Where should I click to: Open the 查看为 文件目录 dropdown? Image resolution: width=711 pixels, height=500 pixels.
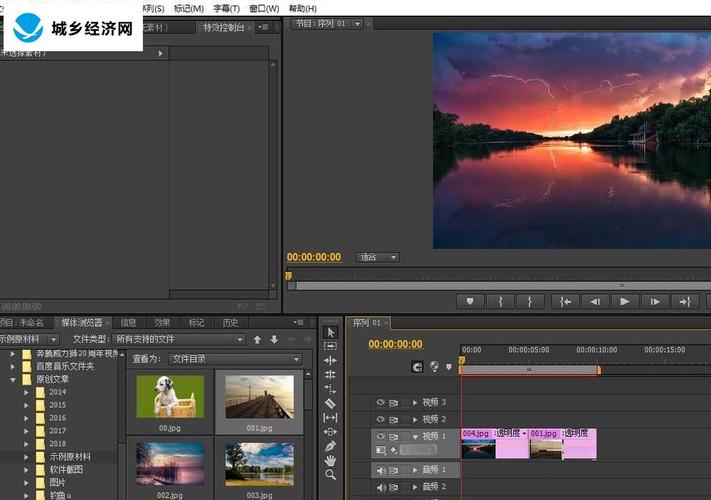235,359
